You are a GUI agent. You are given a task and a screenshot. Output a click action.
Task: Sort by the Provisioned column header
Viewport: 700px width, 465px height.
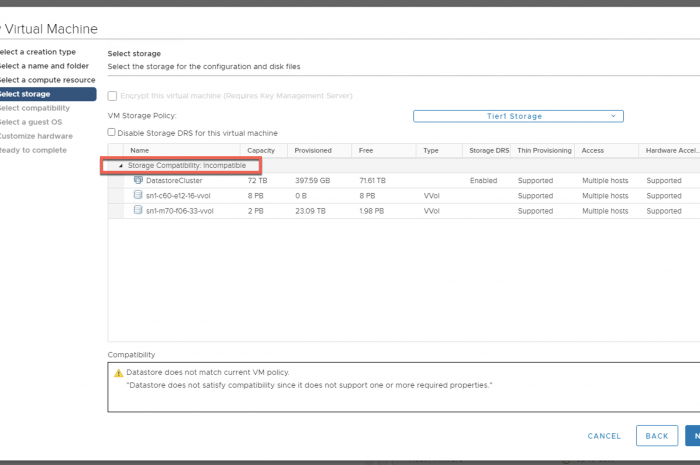pyautogui.click(x=313, y=150)
